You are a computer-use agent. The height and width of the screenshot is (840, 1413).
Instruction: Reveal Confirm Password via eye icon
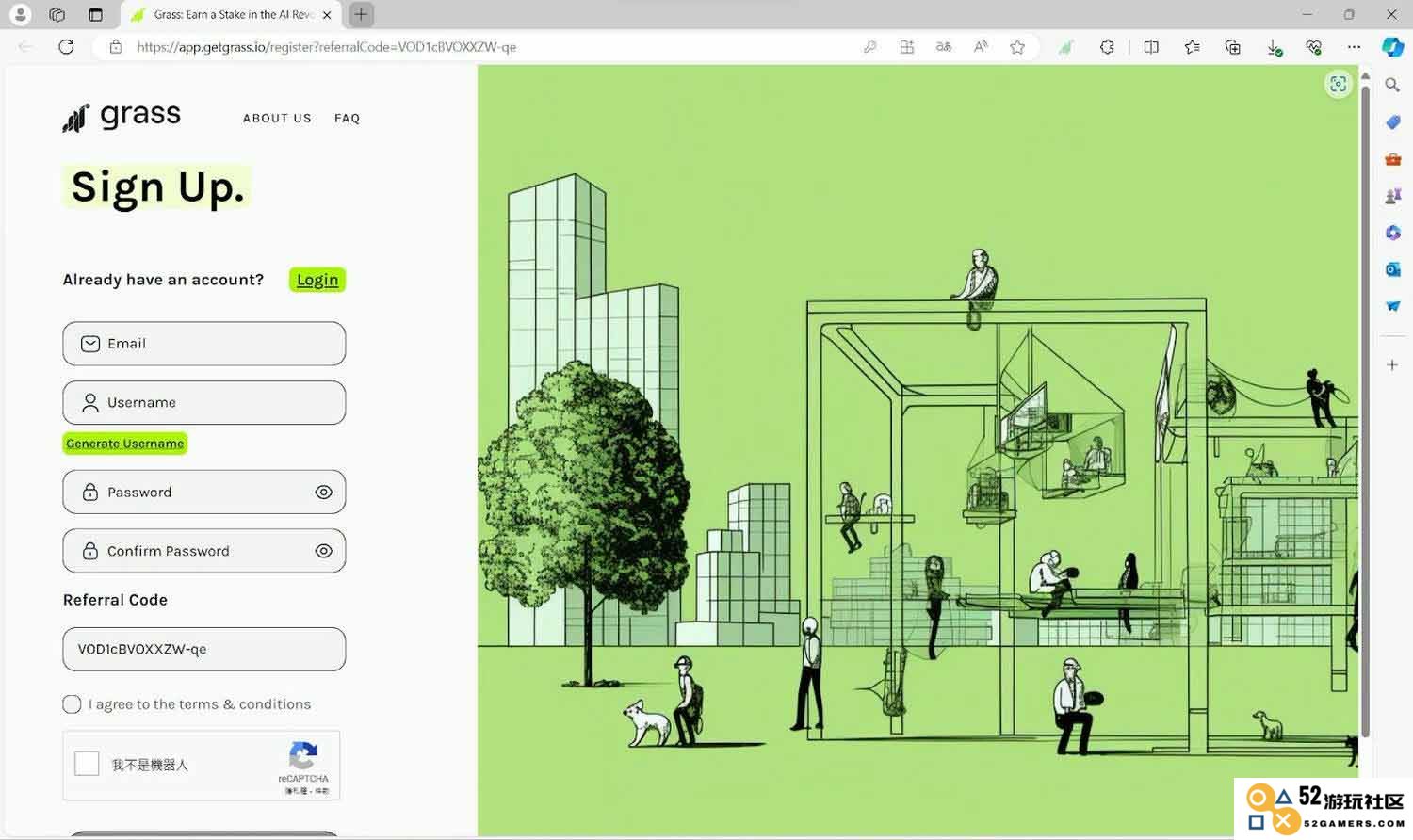(323, 551)
